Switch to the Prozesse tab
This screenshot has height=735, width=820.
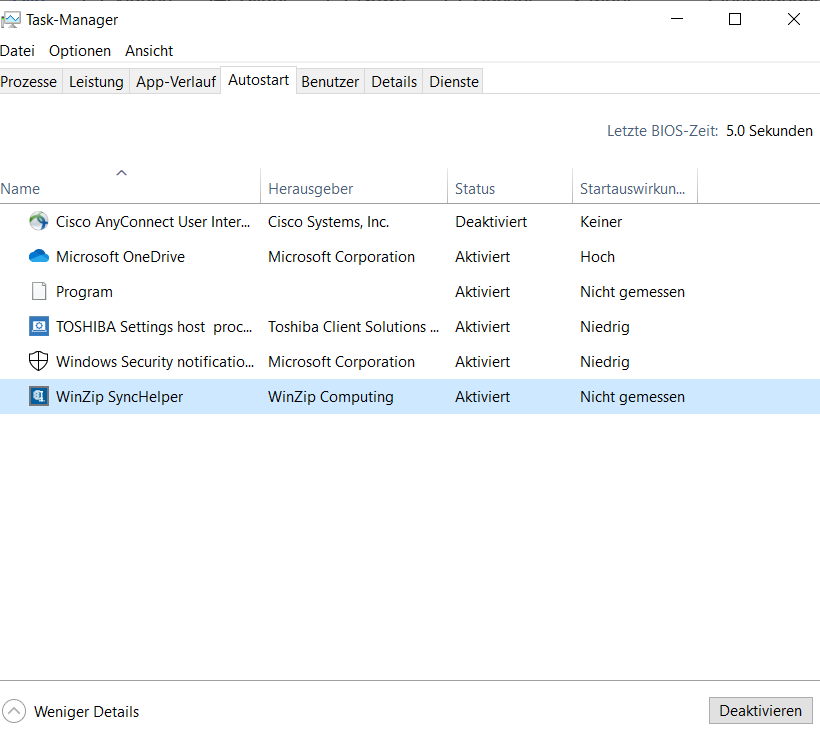click(x=29, y=82)
